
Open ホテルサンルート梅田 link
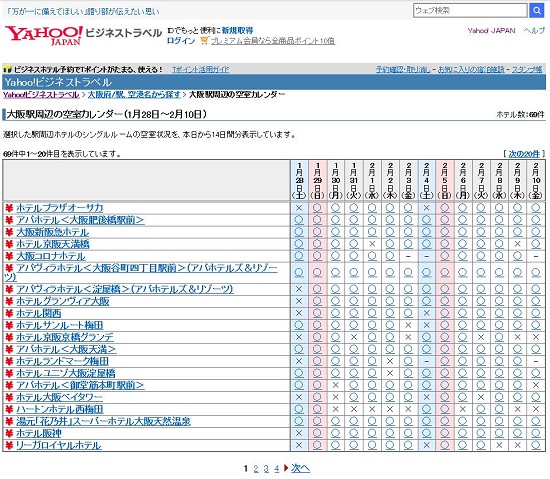click(60, 325)
